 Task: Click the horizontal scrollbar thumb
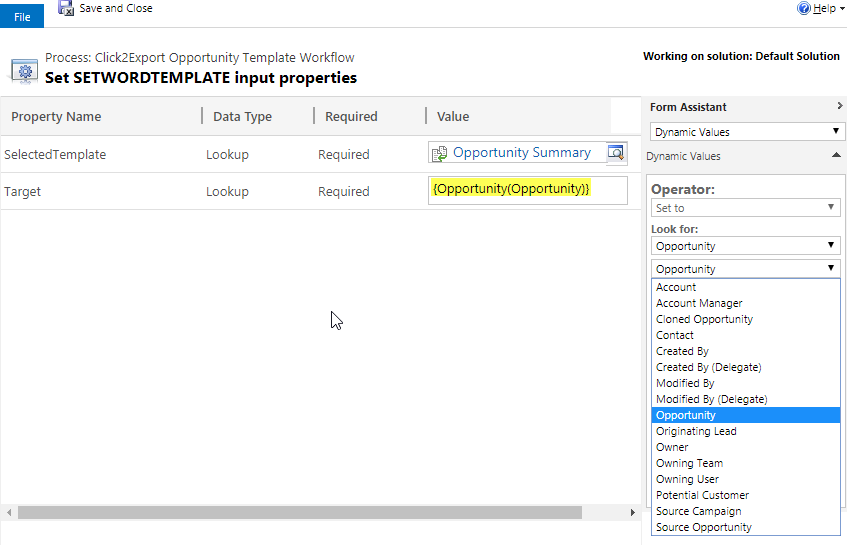click(x=300, y=512)
